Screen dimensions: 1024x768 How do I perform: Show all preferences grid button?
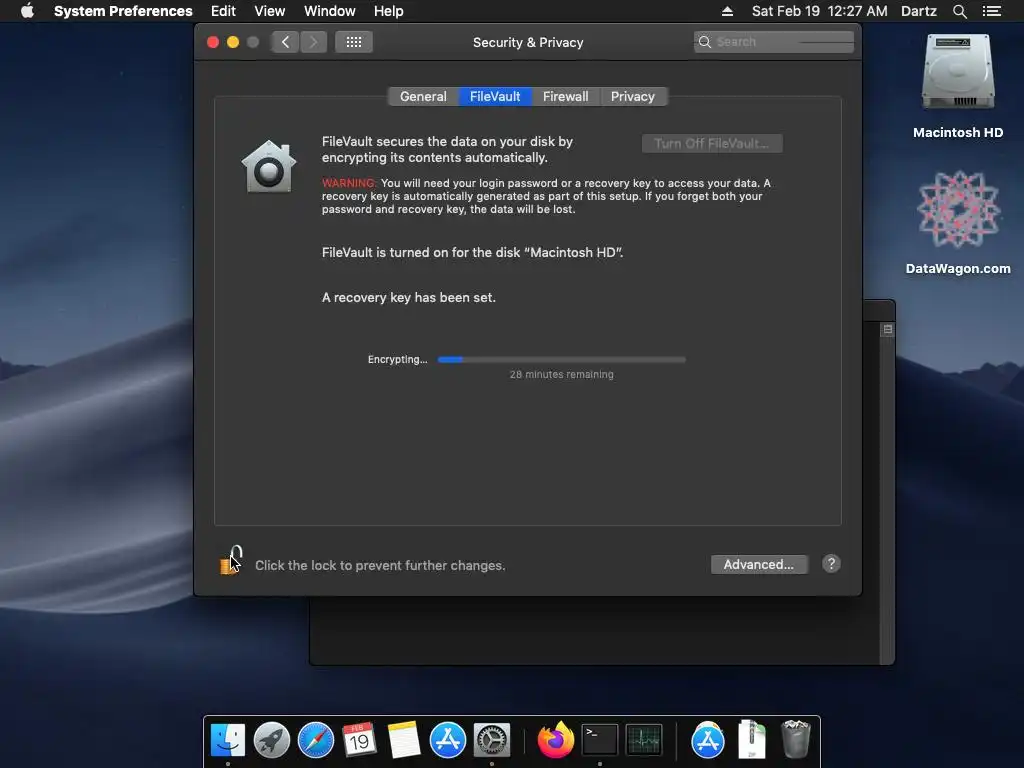(353, 42)
